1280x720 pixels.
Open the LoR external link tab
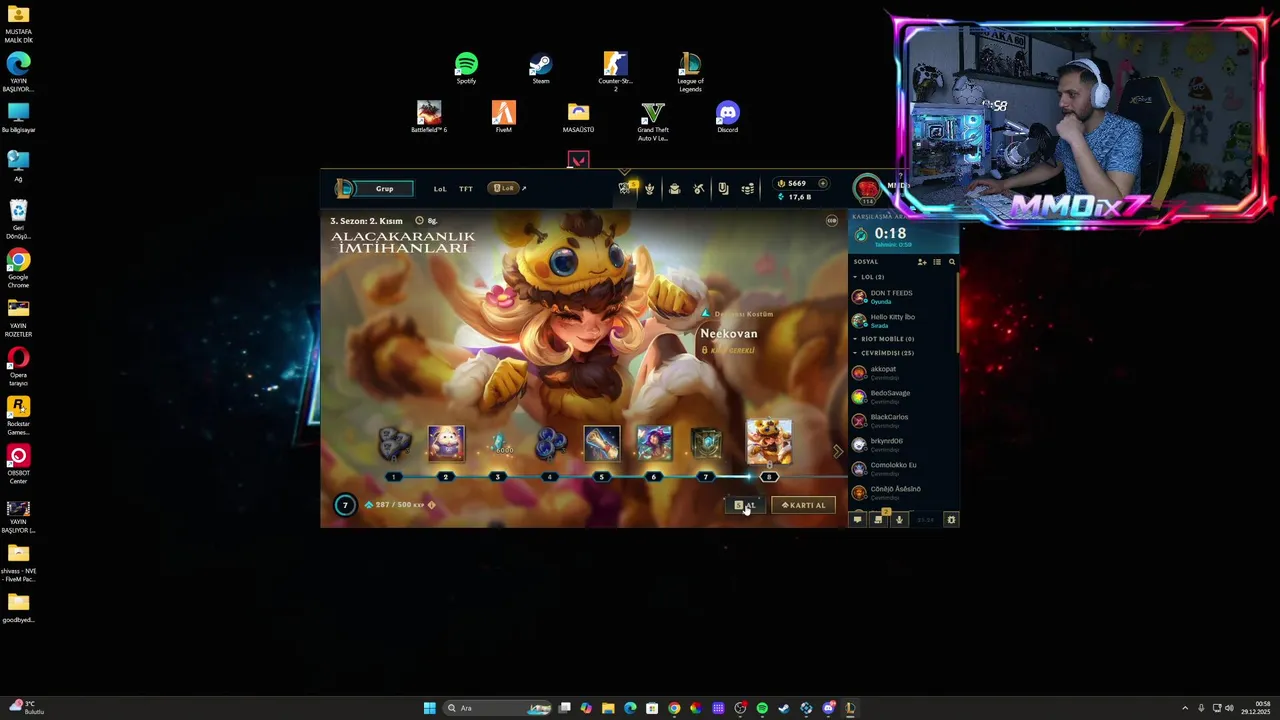click(x=507, y=188)
